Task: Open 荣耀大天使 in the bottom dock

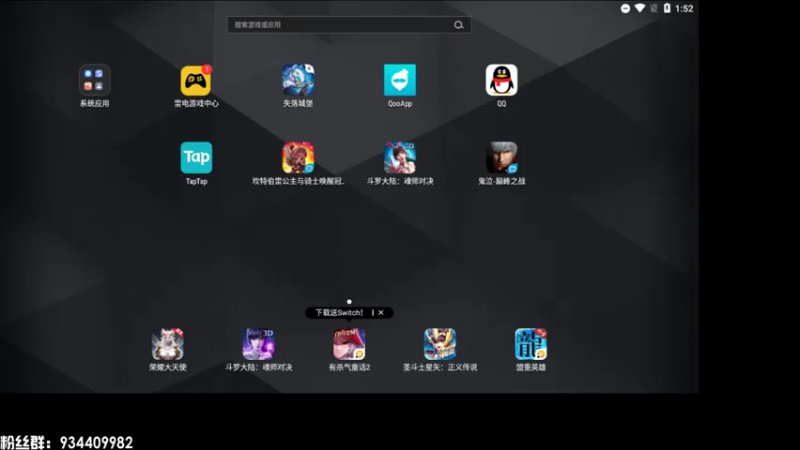Action: click(167, 344)
